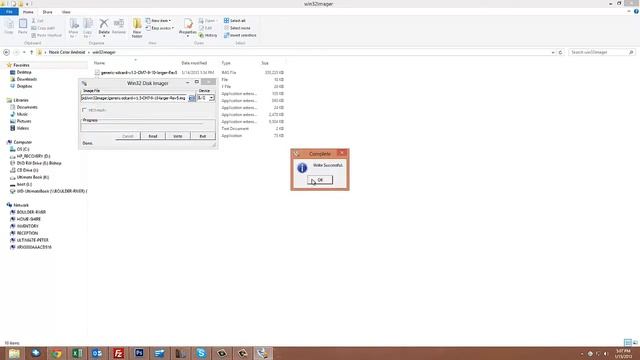Screen dimensions: 640x360
Task: Open the recent locations dropdown arrow
Action: pos(24,52)
